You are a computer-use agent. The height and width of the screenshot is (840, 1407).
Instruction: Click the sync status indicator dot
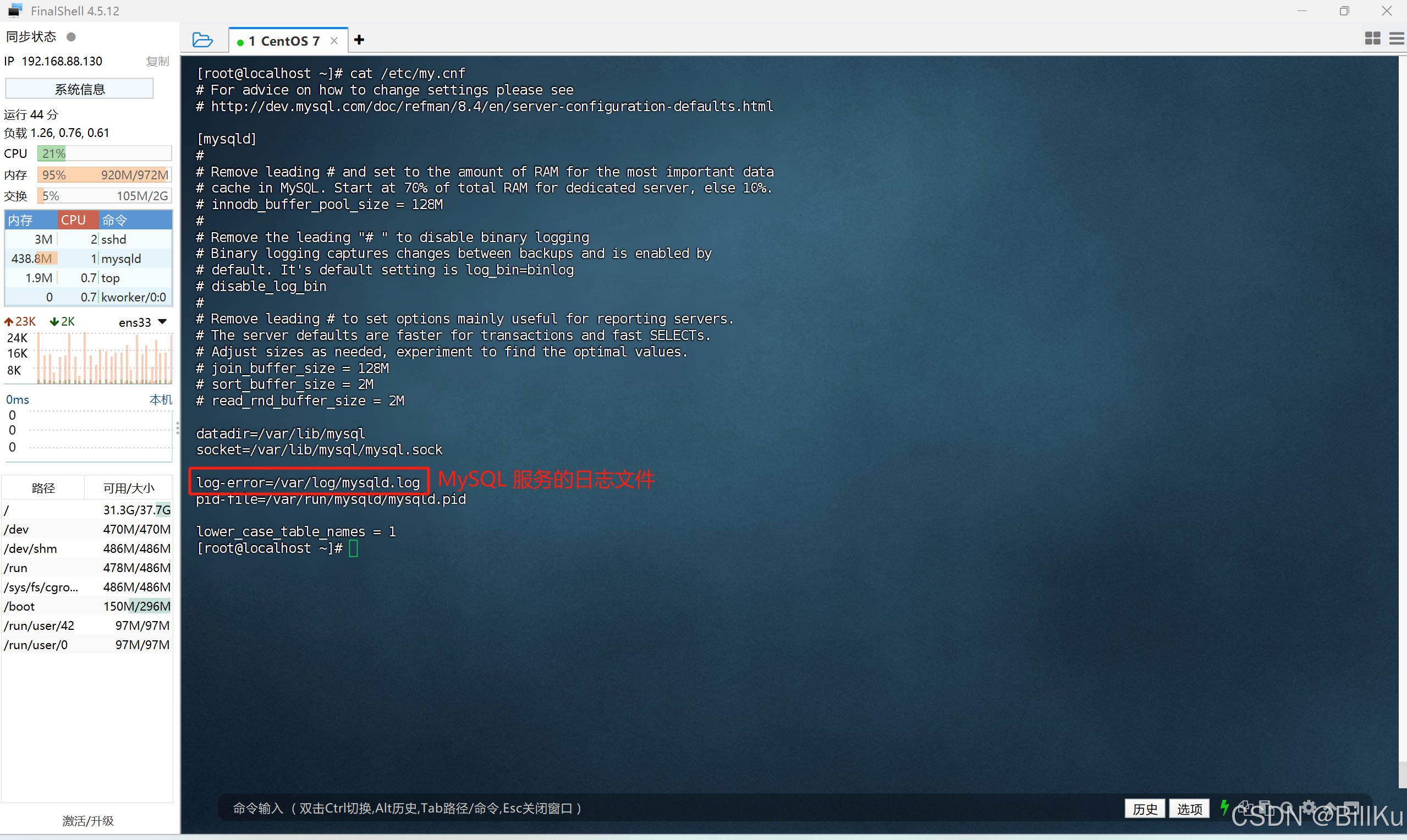(x=71, y=37)
